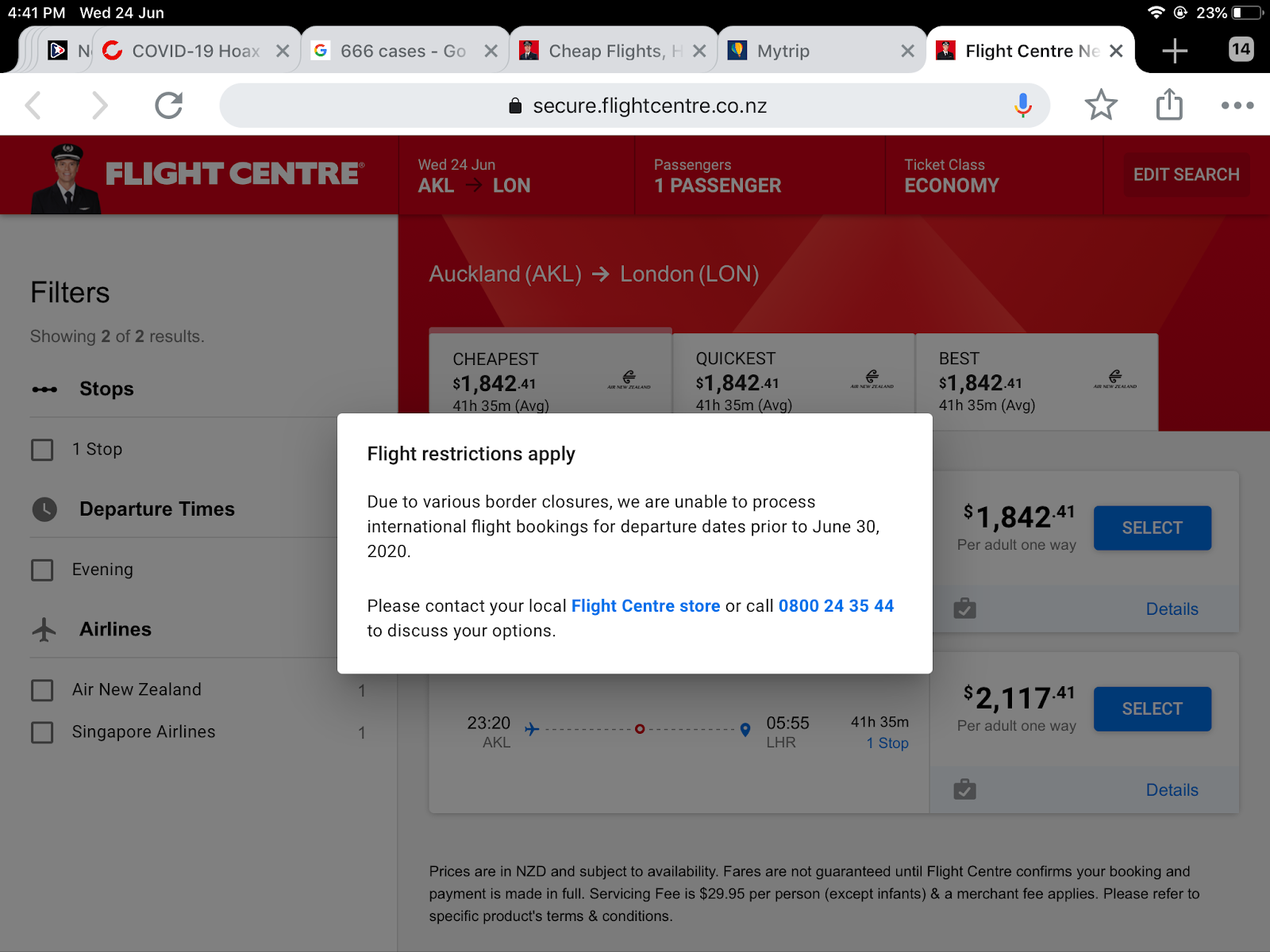Click the secure.flightcentre.co.nz address bar
Image resolution: width=1270 pixels, height=952 pixels.
(x=635, y=106)
